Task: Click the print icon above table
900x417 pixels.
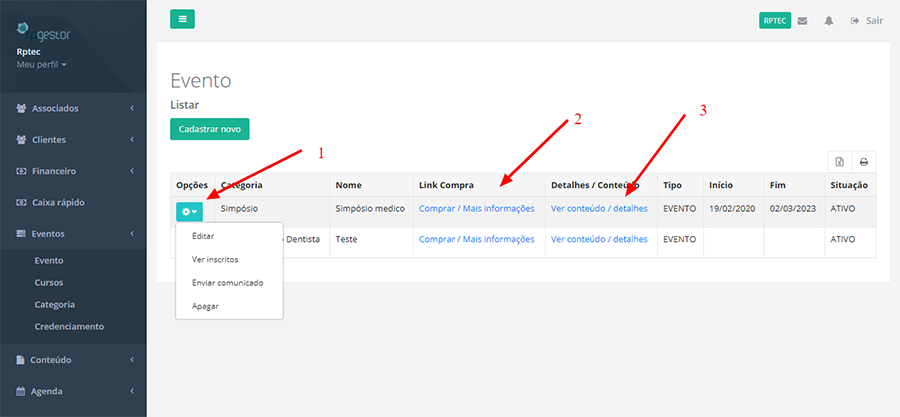Action: click(863, 161)
